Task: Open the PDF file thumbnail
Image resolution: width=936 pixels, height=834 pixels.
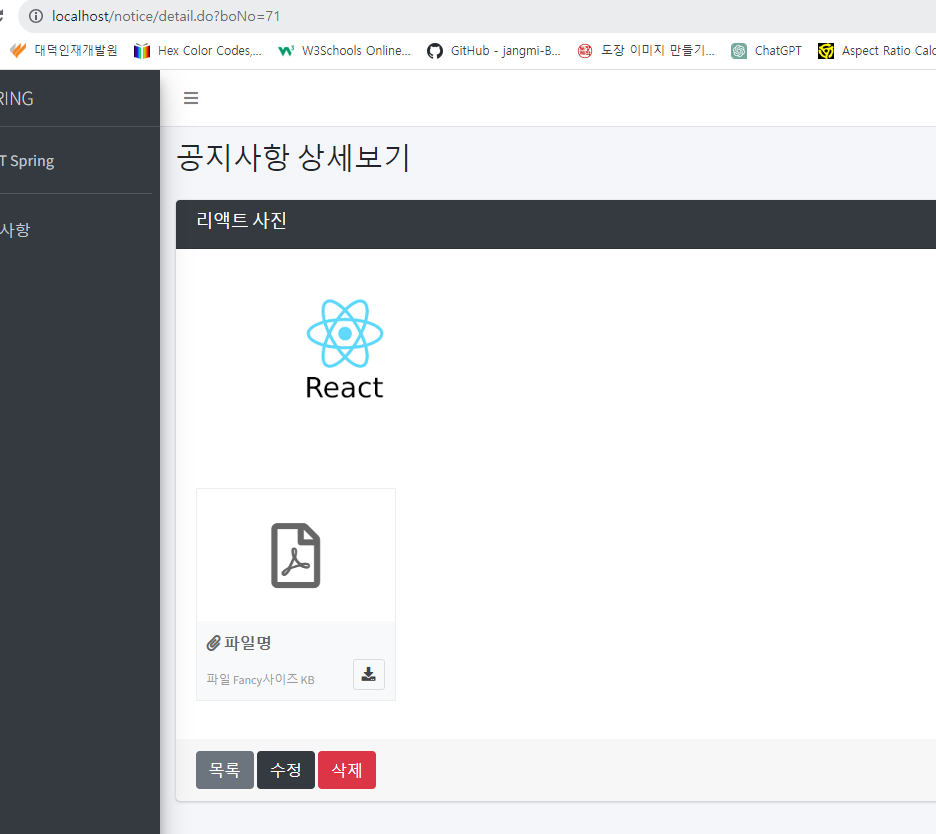Action: [295, 555]
